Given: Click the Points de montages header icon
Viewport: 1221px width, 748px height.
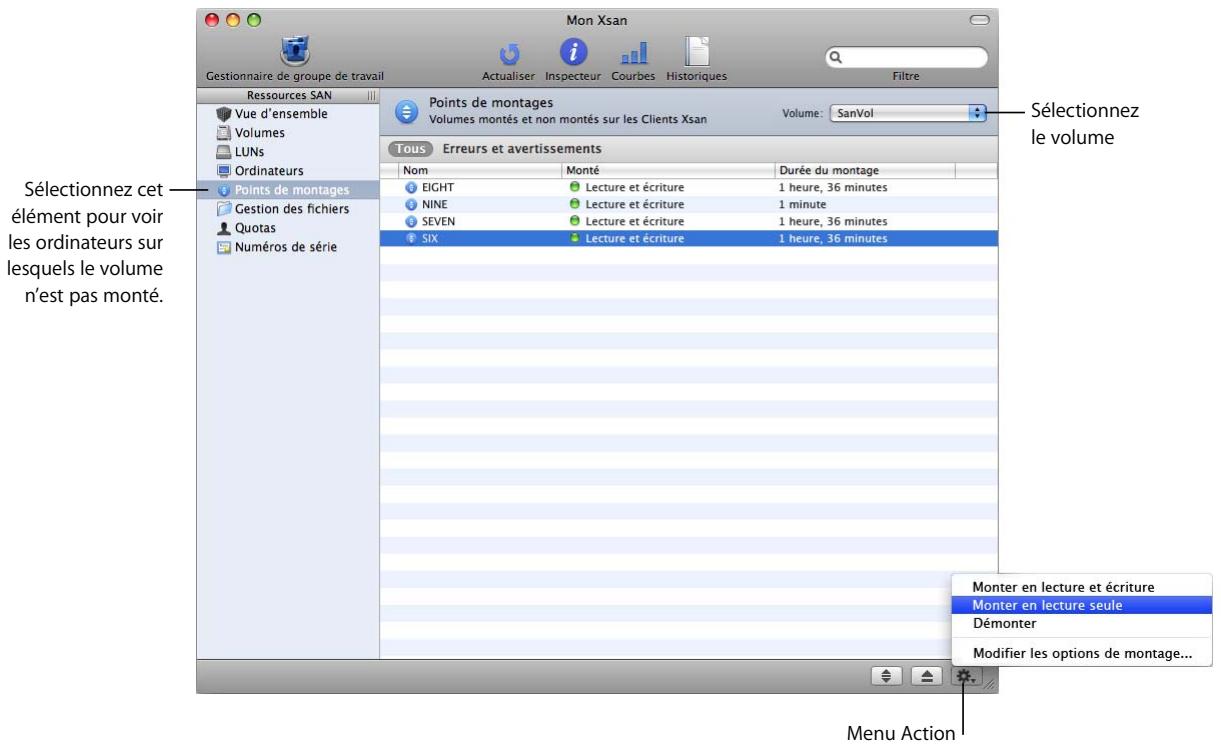Looking at the screenshot, I should [x=406, y=111].
